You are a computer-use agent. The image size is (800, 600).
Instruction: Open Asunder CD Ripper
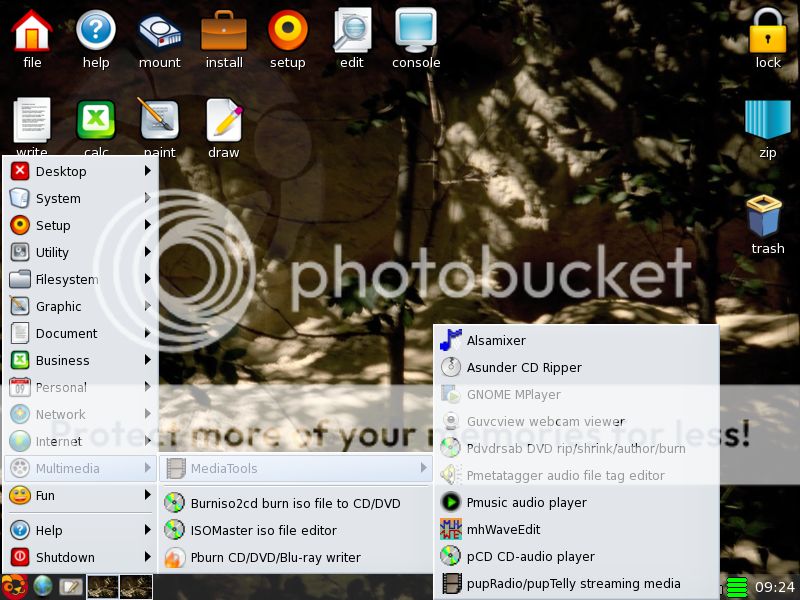tap(577, 367)
